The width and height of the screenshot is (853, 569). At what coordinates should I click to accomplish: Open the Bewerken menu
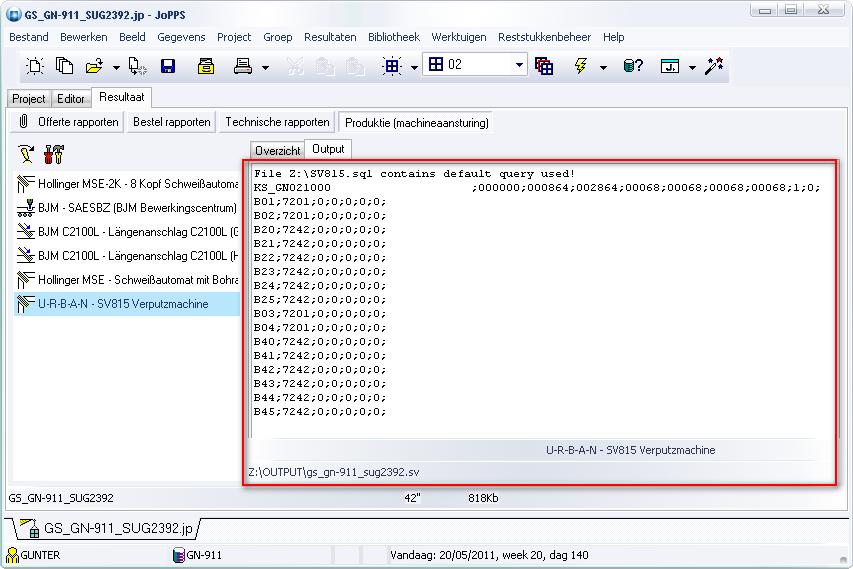pos(84,37)
